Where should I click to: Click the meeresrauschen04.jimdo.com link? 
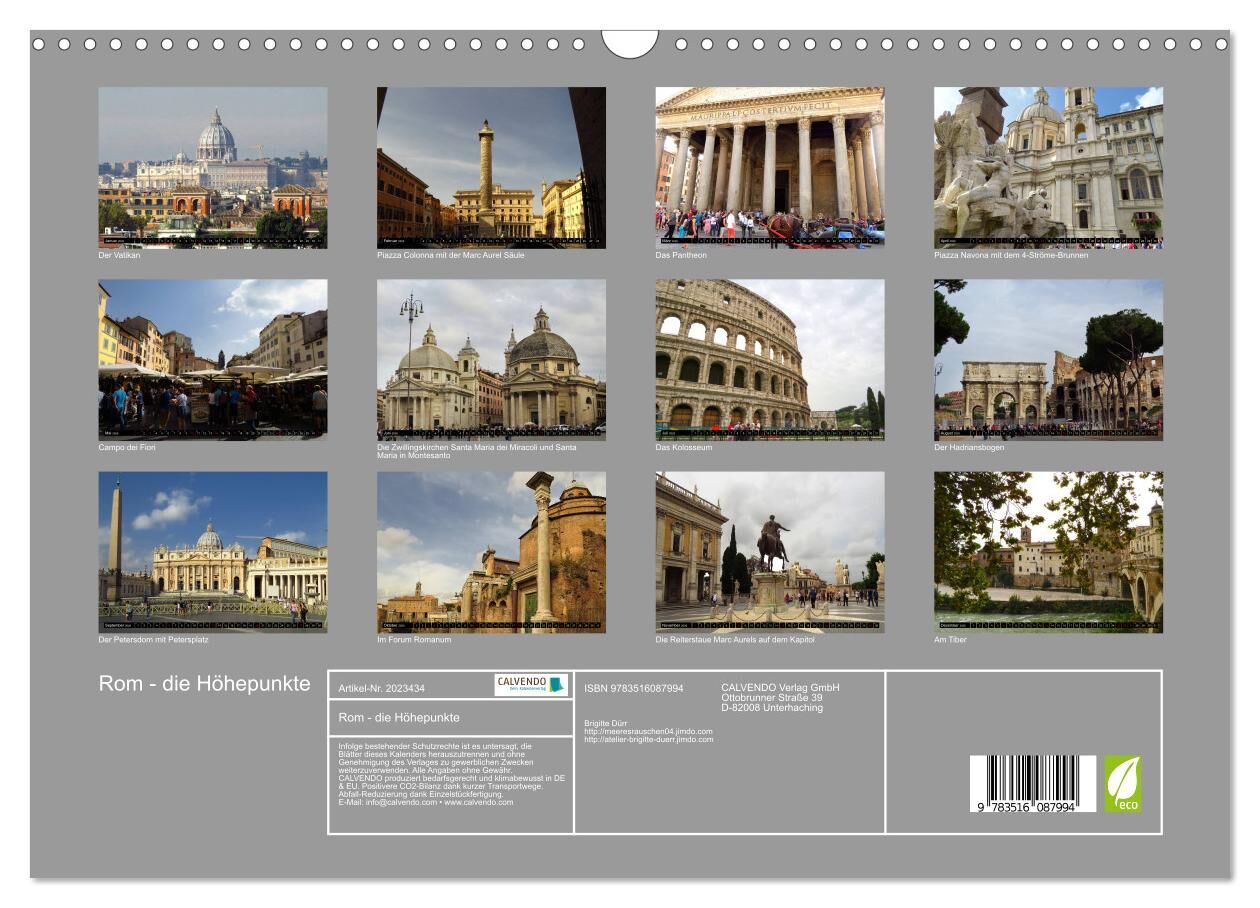click(x=648, y=731)
